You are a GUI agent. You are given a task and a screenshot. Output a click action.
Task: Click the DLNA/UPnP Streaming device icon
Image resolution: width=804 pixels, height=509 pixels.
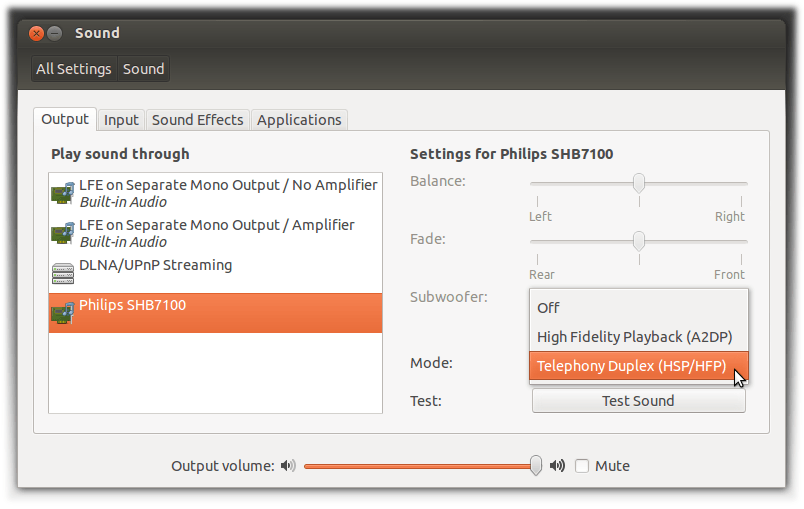pos(63,272)
